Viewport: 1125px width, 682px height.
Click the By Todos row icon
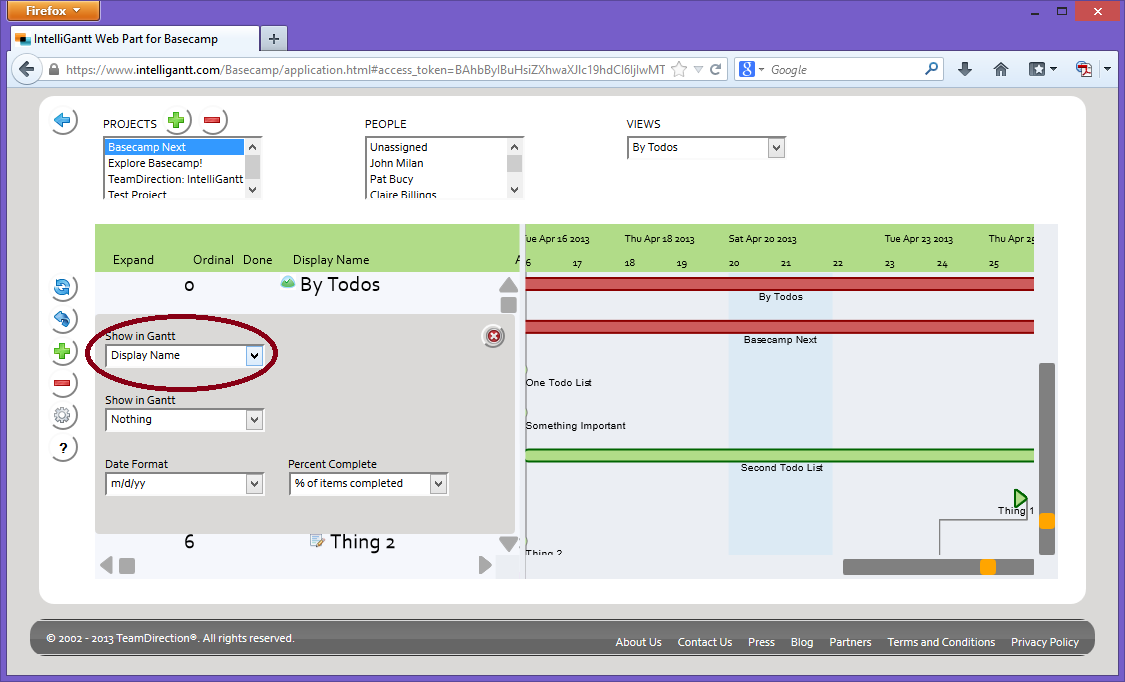click(288, 283)
